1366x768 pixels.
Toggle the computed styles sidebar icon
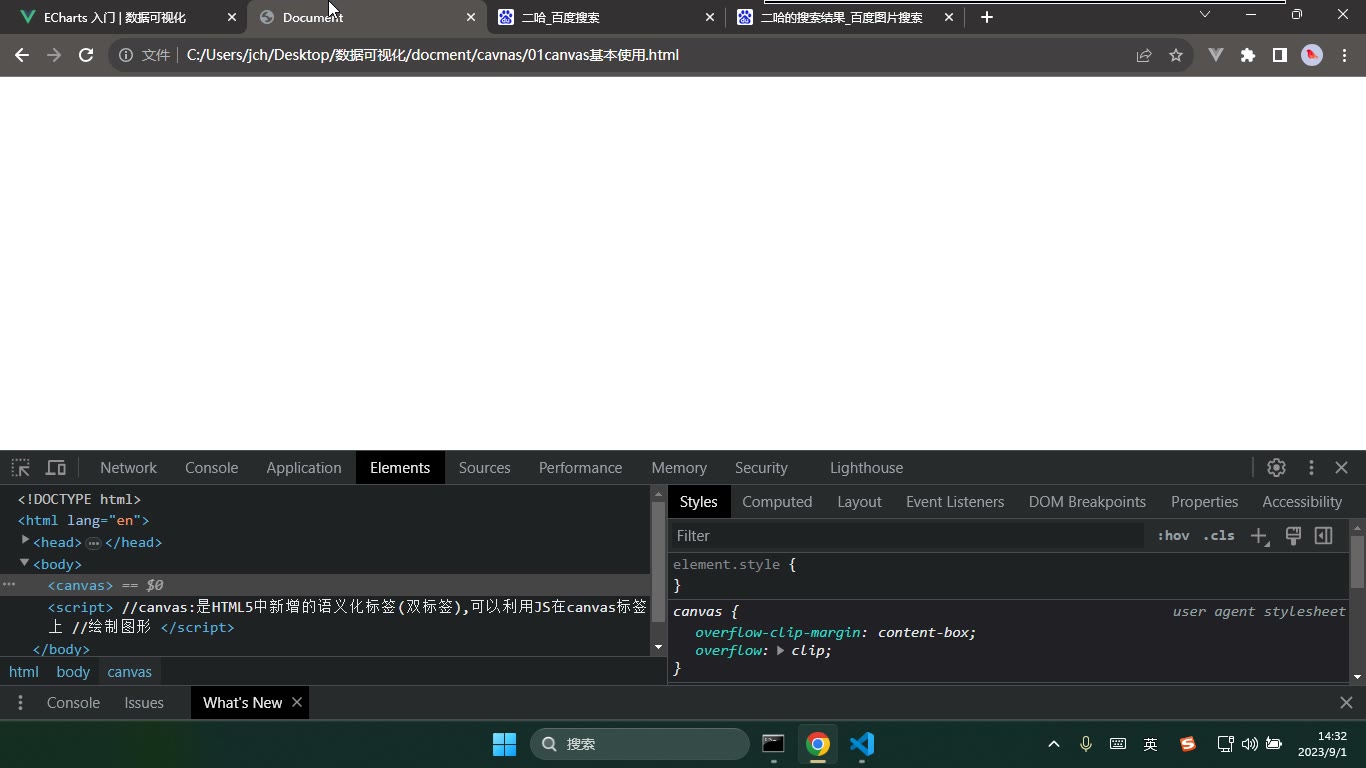pyautogui.click(x=1323, y=535)
